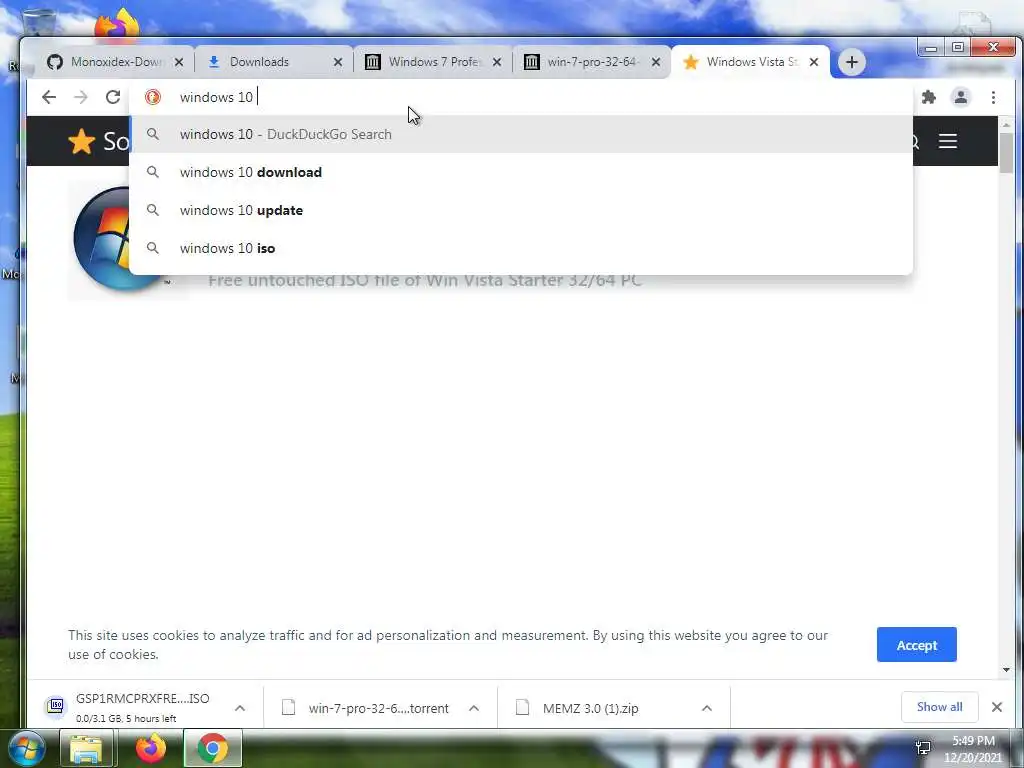Close the Downloads tab
1024x768 pixels.
338,62
